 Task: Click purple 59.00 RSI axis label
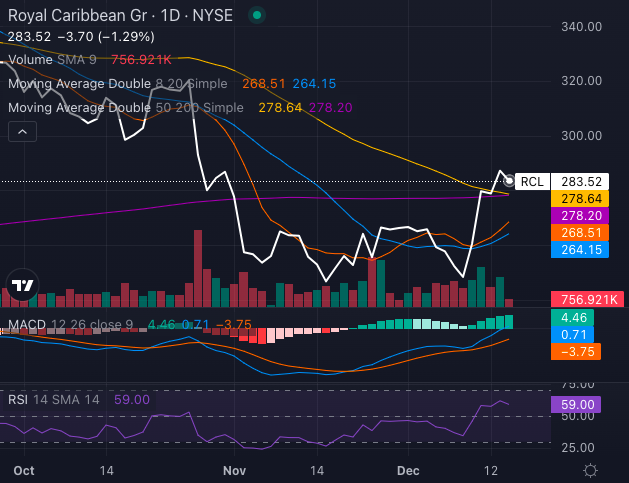(x=576, y=404)
